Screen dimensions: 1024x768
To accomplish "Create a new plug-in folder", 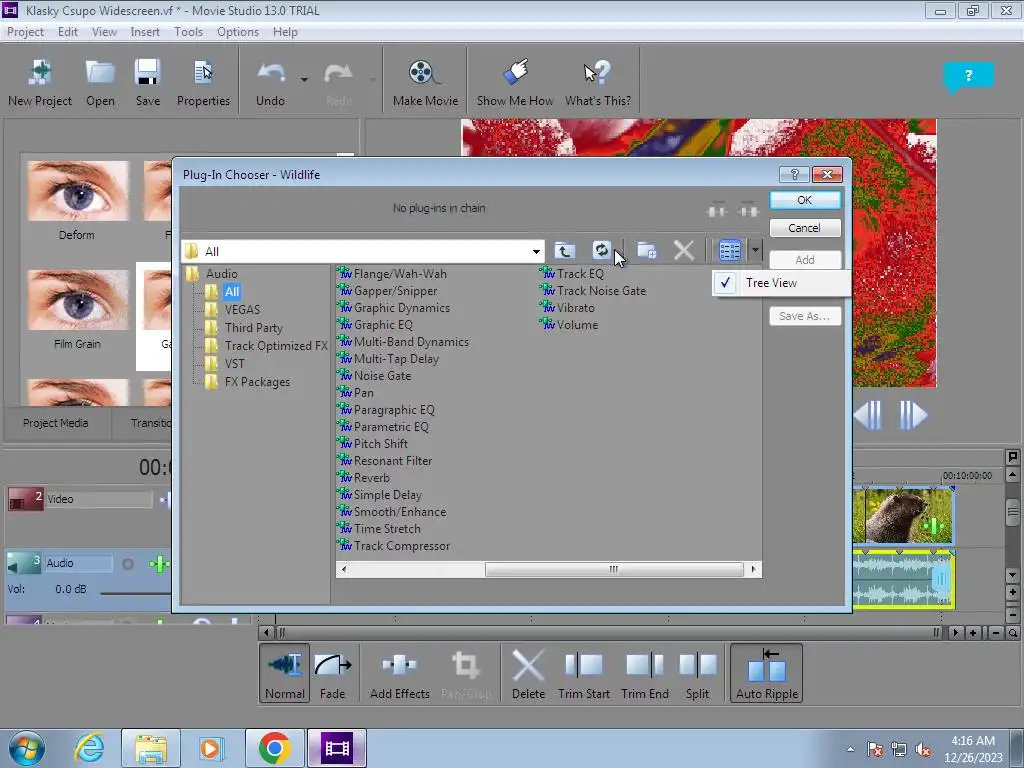I will tap(647, 250).
